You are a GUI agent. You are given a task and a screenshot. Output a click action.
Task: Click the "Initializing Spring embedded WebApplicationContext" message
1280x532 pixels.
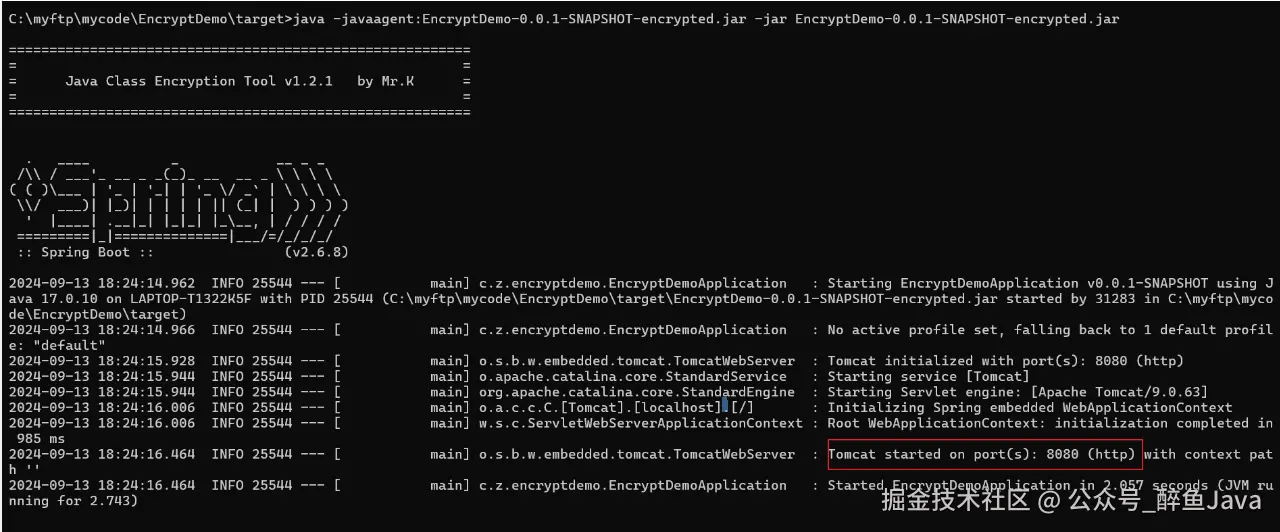[1029, 408]
